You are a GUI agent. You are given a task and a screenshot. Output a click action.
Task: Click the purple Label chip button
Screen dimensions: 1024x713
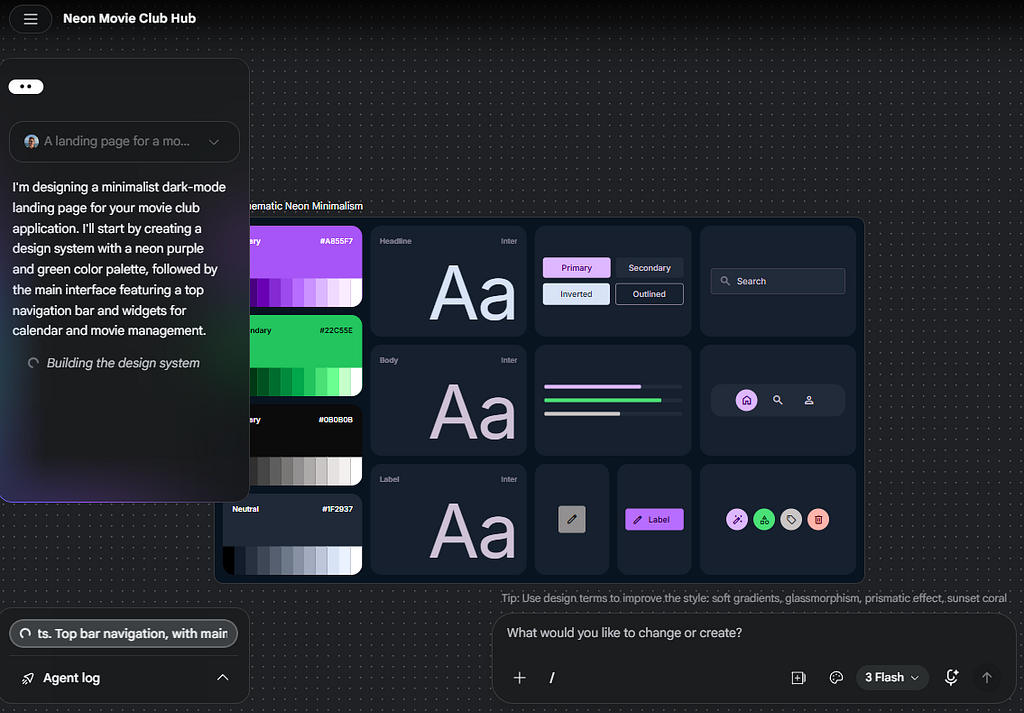pyautogui.click(x=654, y=520)
